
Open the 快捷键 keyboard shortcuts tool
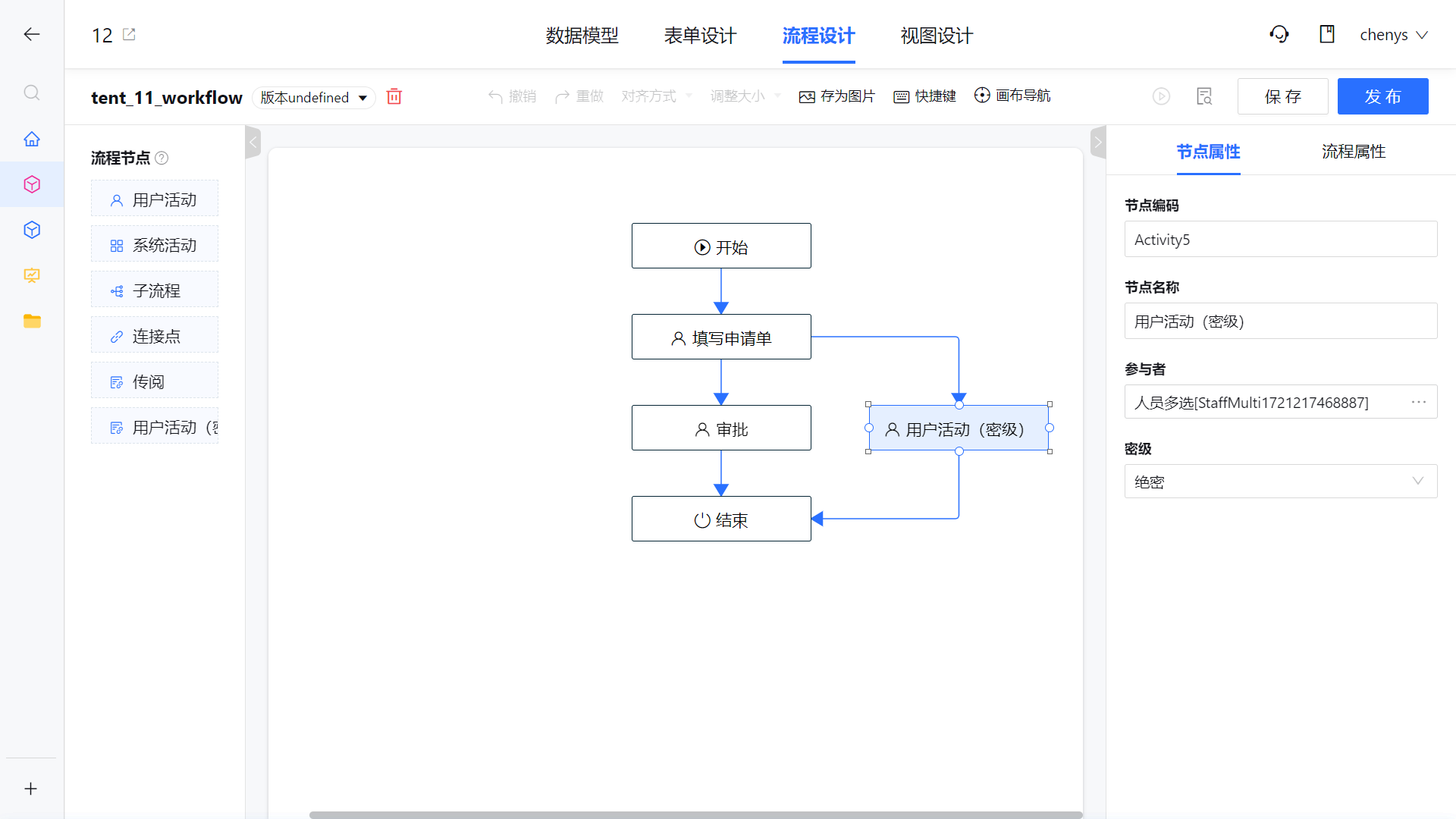click(x=925, y=96)
